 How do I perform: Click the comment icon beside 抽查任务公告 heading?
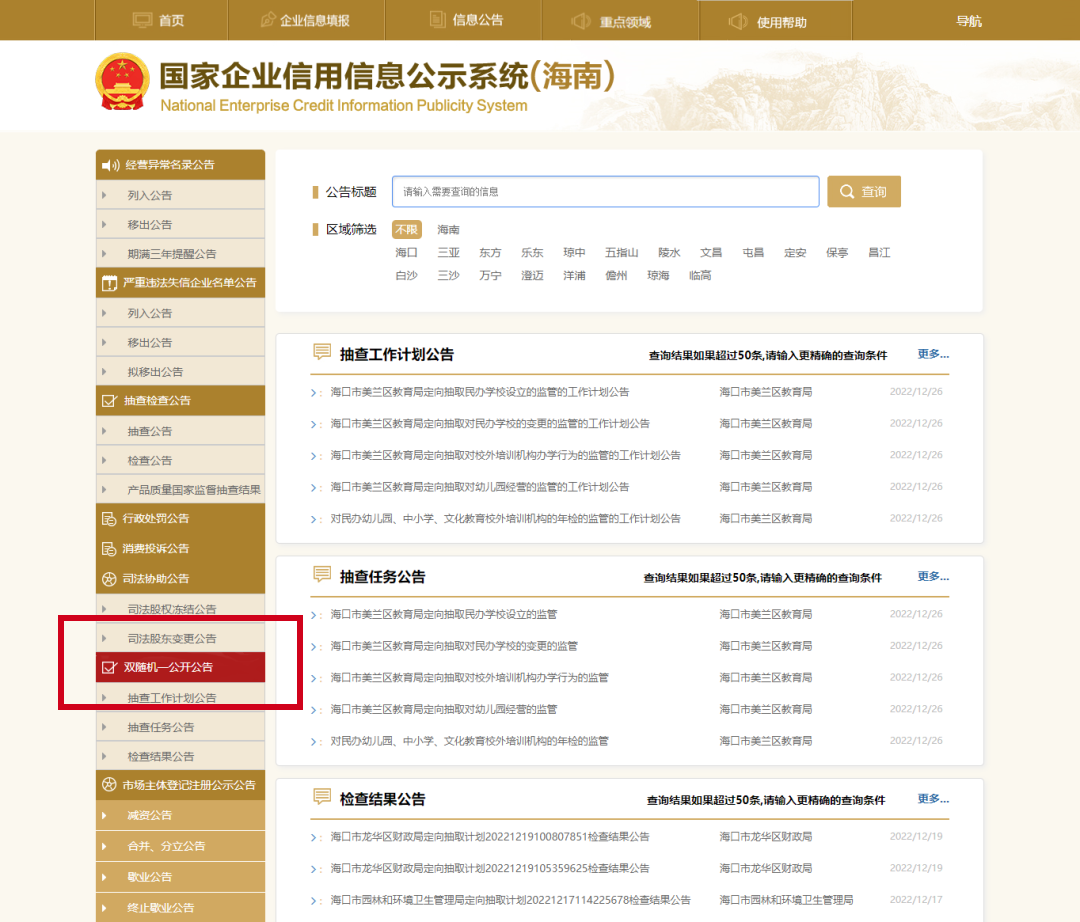[x=322, y=574]
